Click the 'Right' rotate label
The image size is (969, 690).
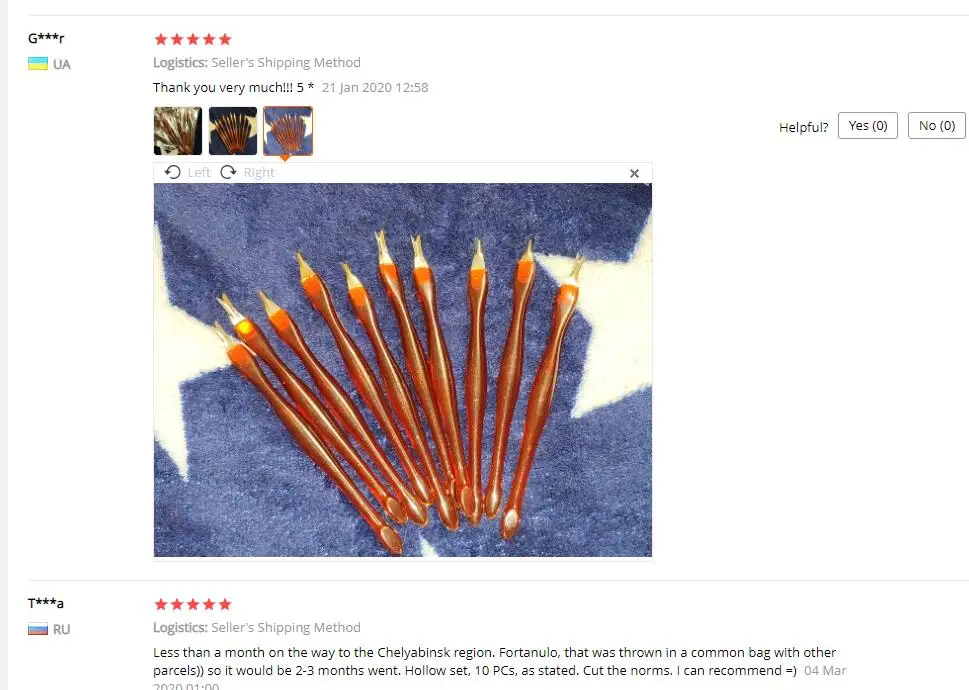pyautogui.click(x=259, y=172)
